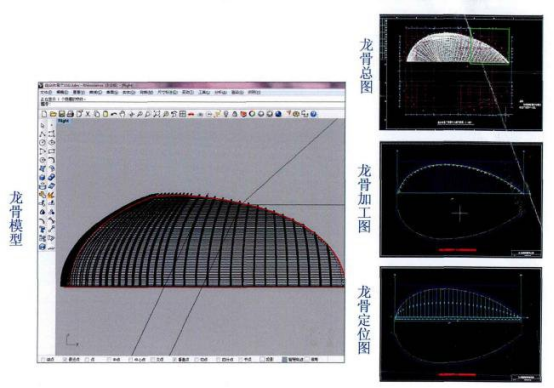Cut selection with the scissors icon
This screenshot has width=554, height=388.
tap(88, 114)
